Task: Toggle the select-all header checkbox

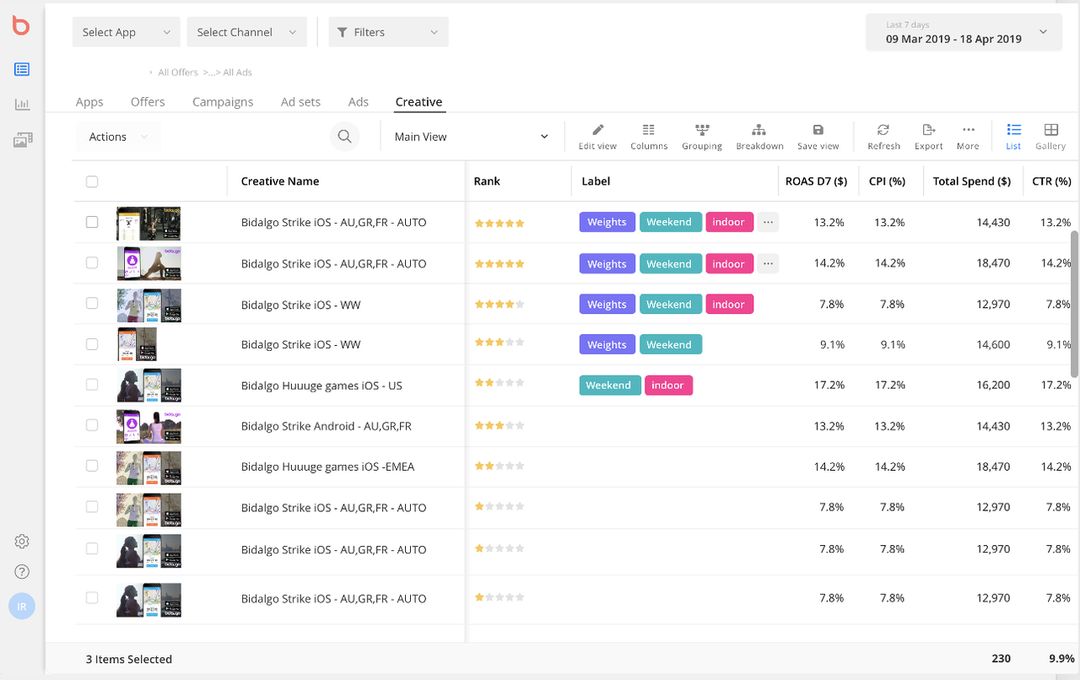Action: [x=92, y=181]
